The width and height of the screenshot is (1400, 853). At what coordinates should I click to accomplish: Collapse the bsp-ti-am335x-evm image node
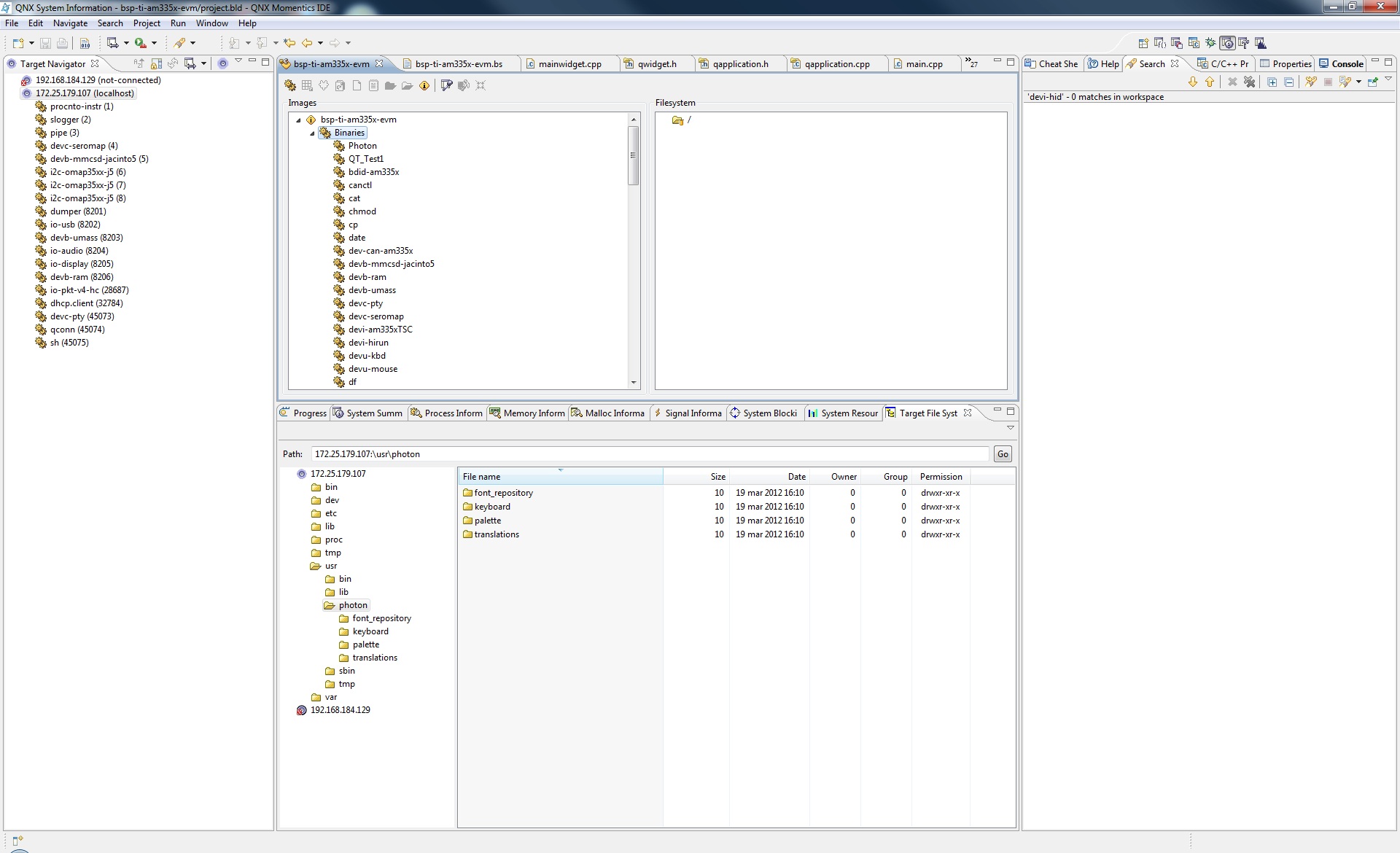tap(298, 120)
